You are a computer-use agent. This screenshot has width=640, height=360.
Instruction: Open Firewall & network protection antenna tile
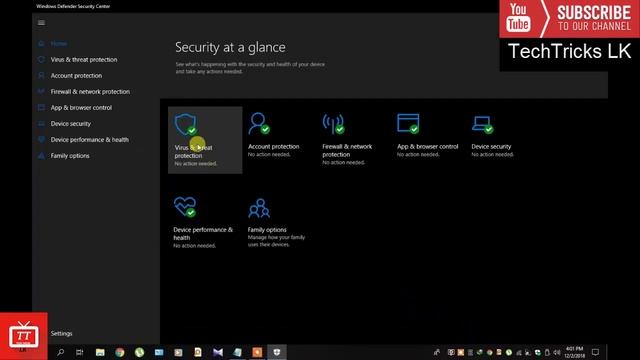[347, 139]
